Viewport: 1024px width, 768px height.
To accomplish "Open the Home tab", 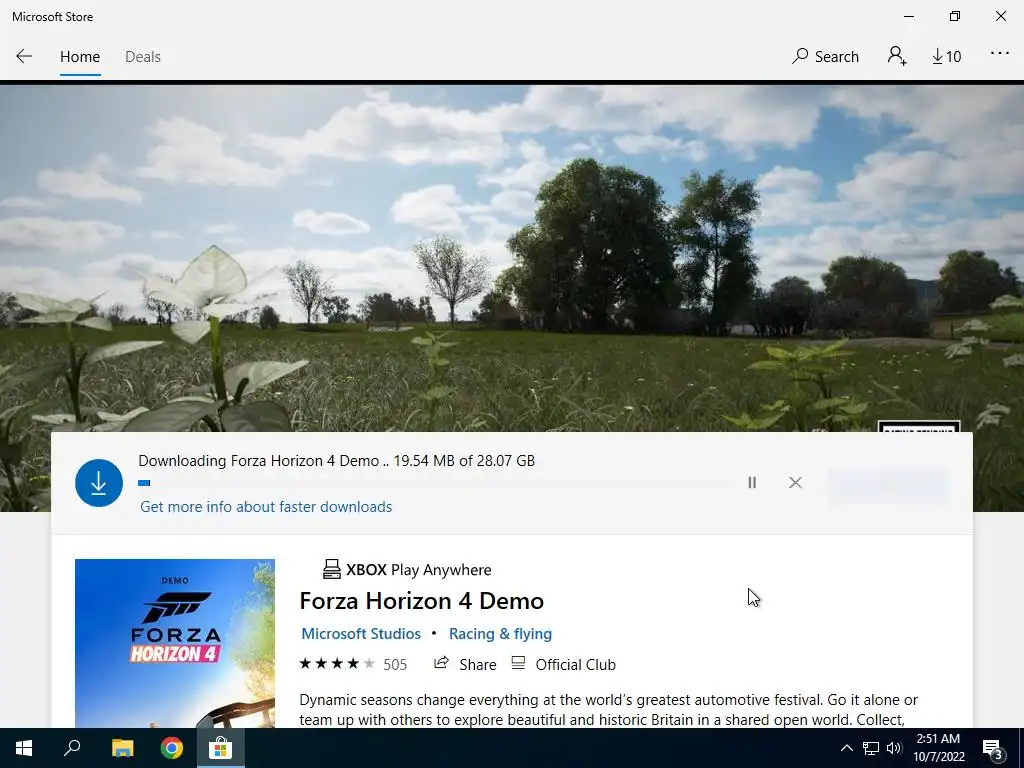I will pos(80,57).
